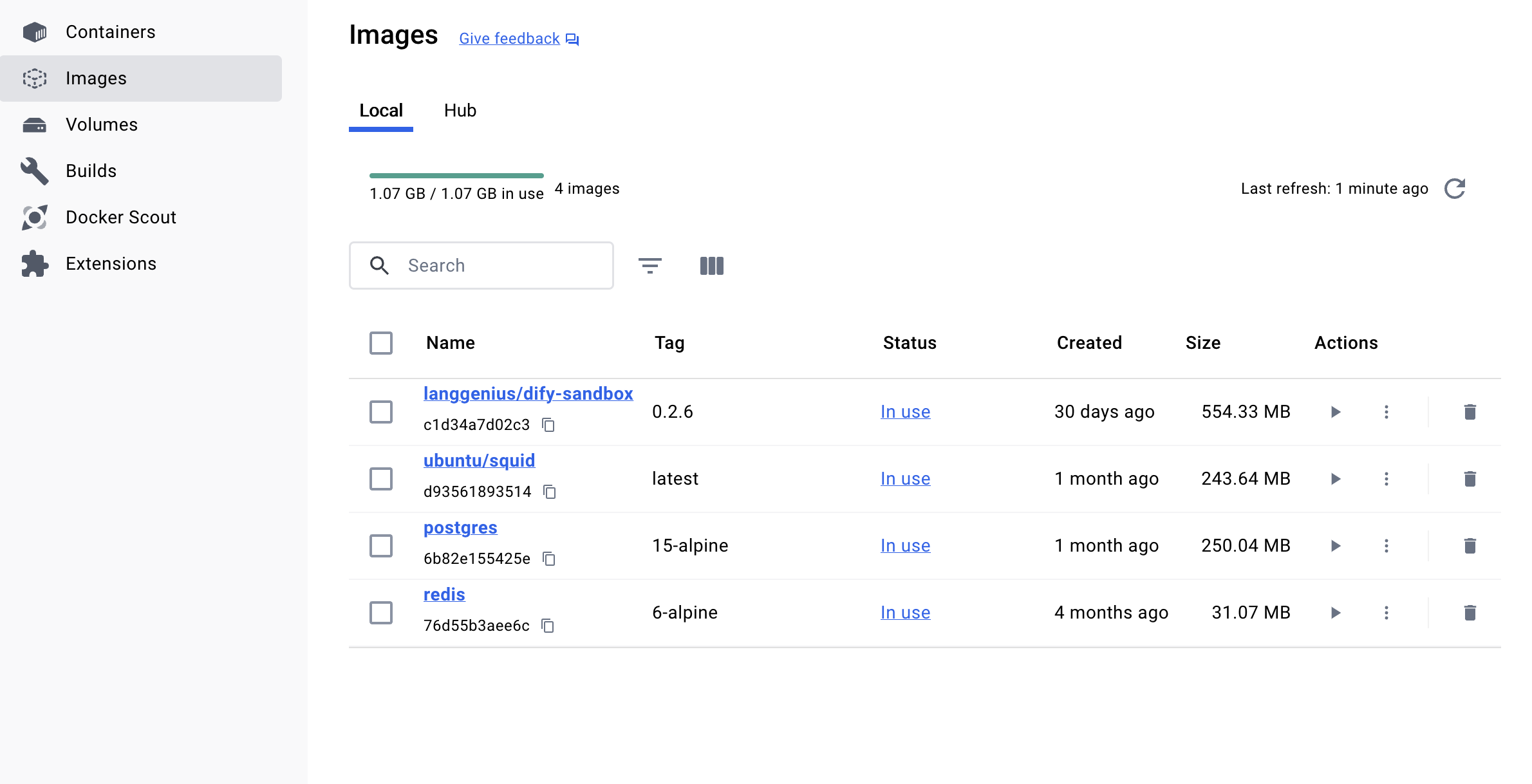The image size is (1532, 784).
Task: Open the langgenius/dify-sandbox image details
Action: point(528,394)
